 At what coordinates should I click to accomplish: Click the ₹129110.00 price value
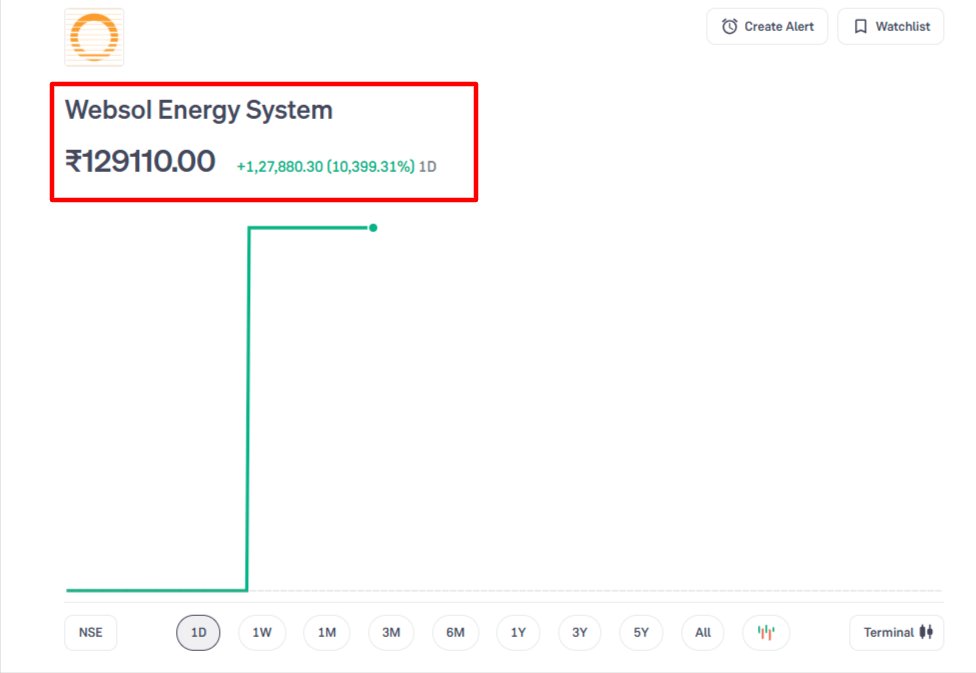click(x=141, y=161)
